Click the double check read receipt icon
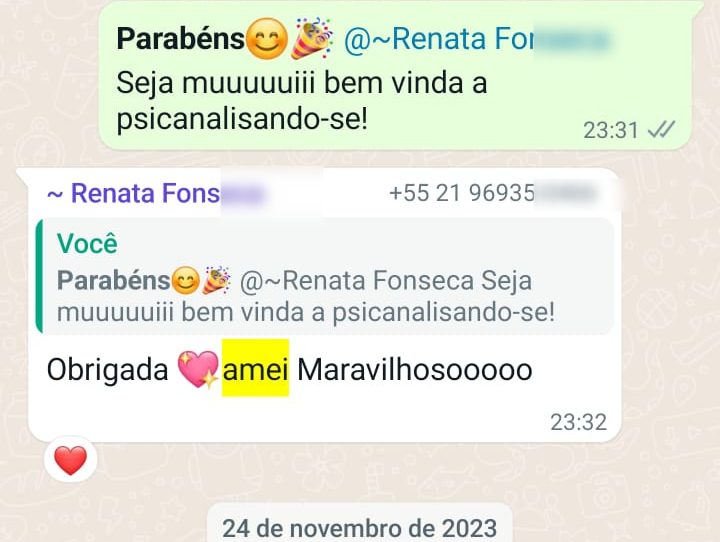This screenshot has width=720, height=542. coord(661,130)
